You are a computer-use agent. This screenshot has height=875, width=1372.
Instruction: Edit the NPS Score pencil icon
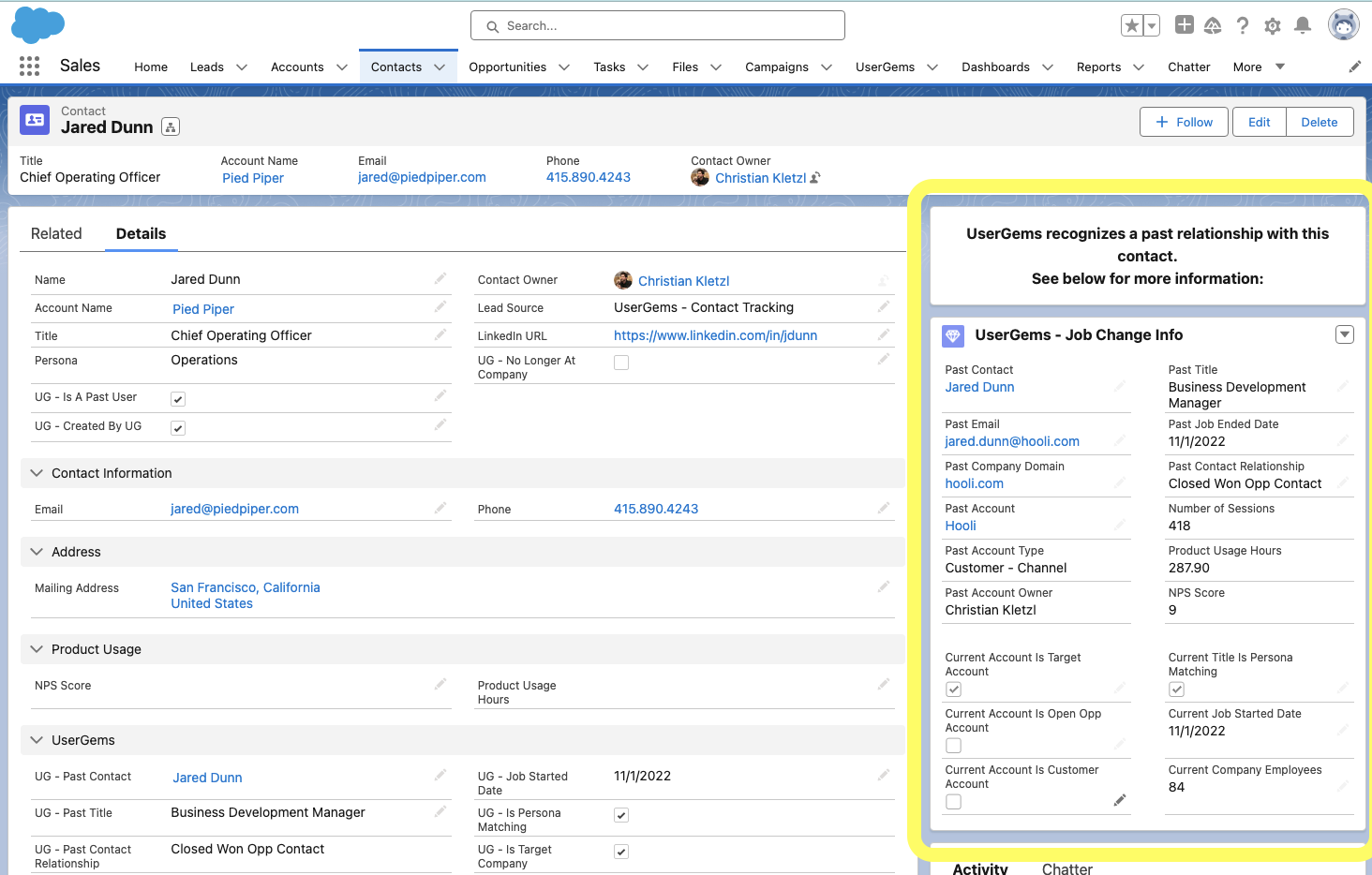tap(440, 684)
